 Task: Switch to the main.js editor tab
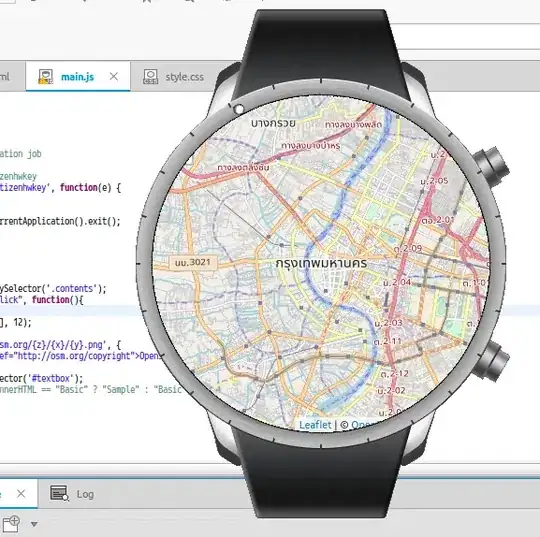[77, 77]
